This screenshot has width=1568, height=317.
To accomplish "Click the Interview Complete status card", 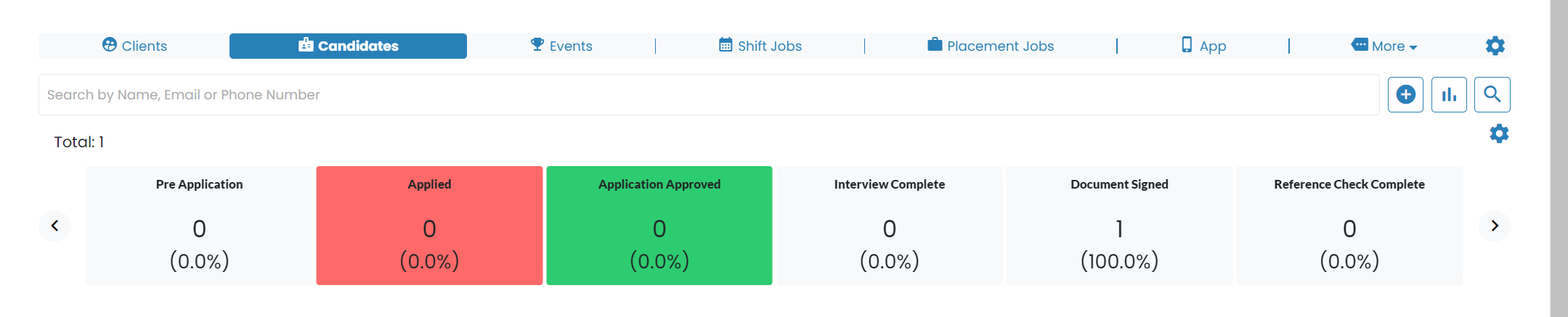I will pos(890,226).
